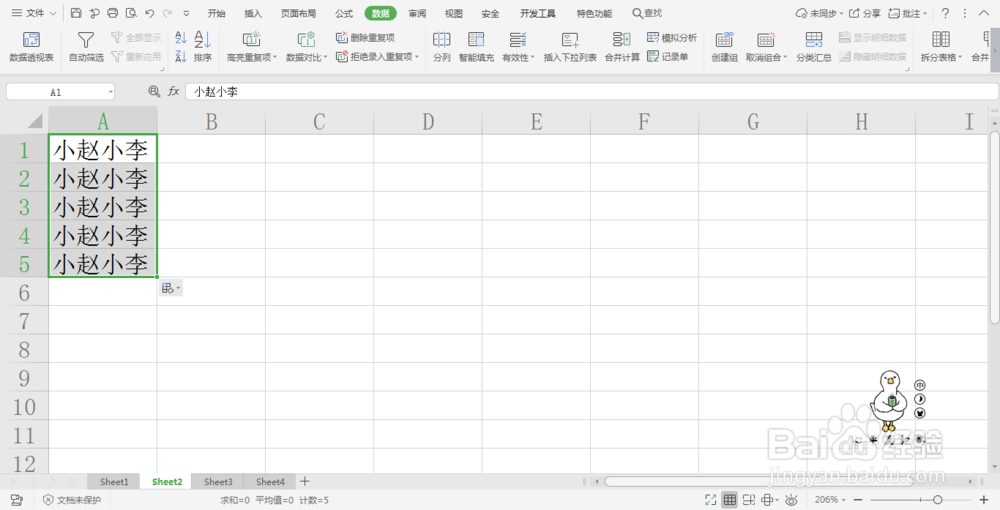Expand the 拆分表格 split table dropdown
This screenshot has width=1000, height=510.
pos(960,57)
